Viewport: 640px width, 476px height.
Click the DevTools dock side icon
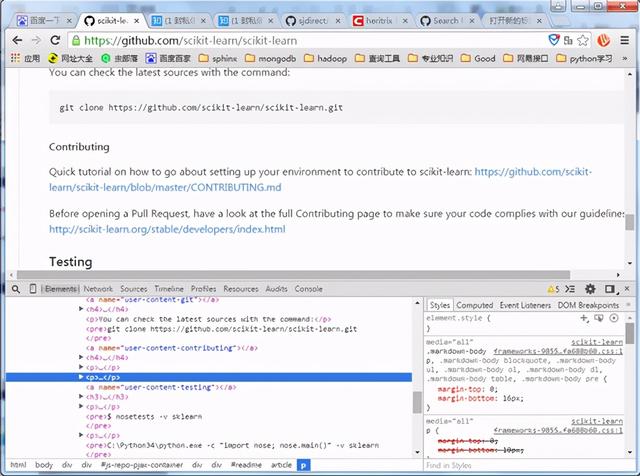coord(610,289)
